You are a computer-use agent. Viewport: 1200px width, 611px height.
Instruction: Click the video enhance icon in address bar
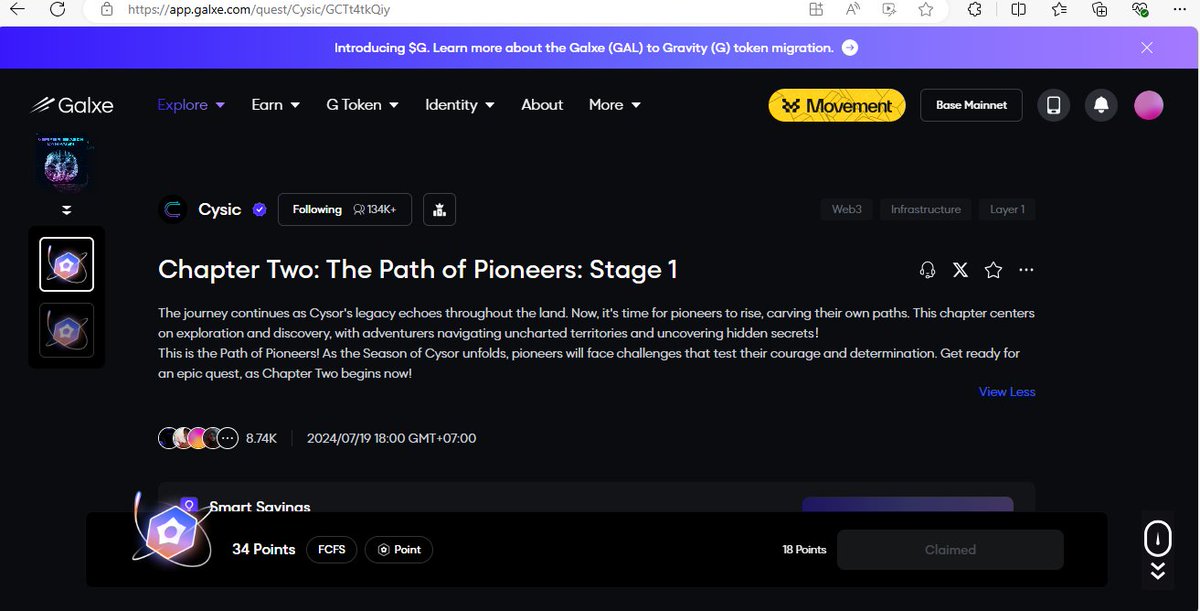[889, 9]
